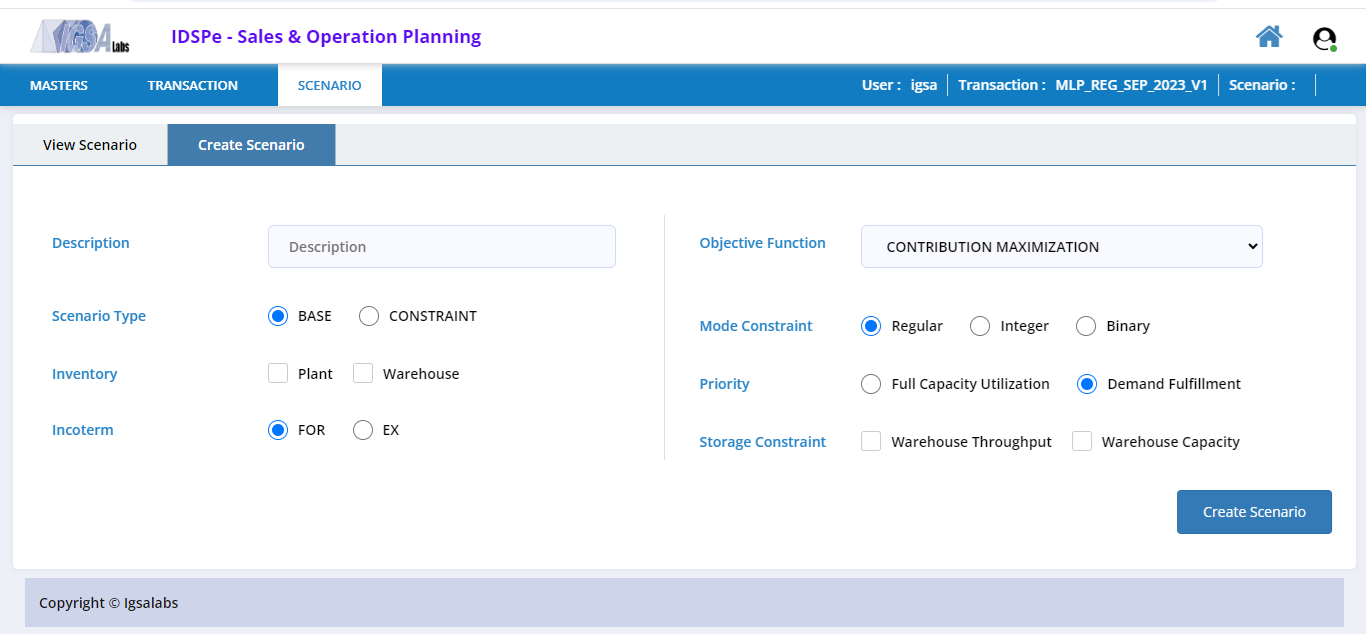This screenshot has width=1366, height=634.
Task: Focus the Description input field
Action: click(442, 247)
